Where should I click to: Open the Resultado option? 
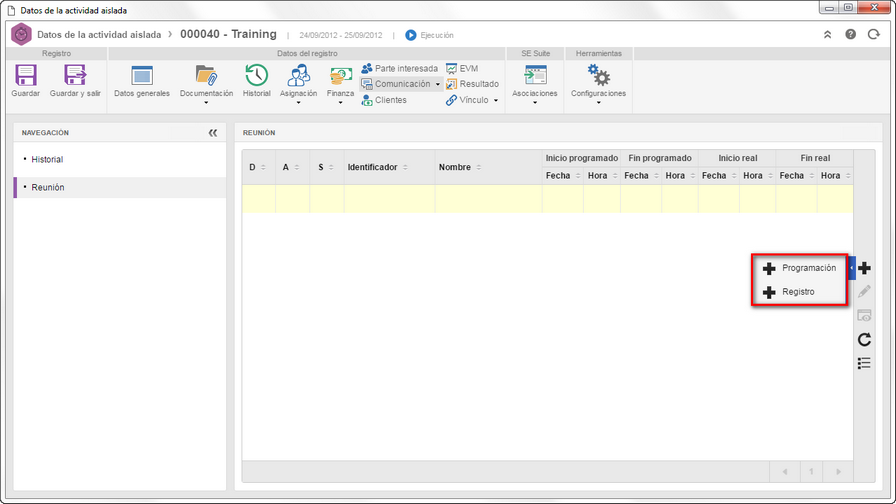click(x=472, y=84)
